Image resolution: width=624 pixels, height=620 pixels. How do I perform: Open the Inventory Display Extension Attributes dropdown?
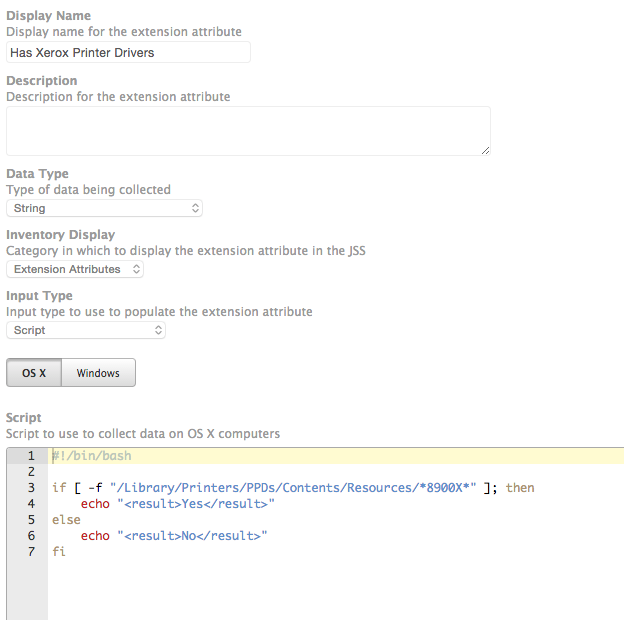click(x=75, y=269)
